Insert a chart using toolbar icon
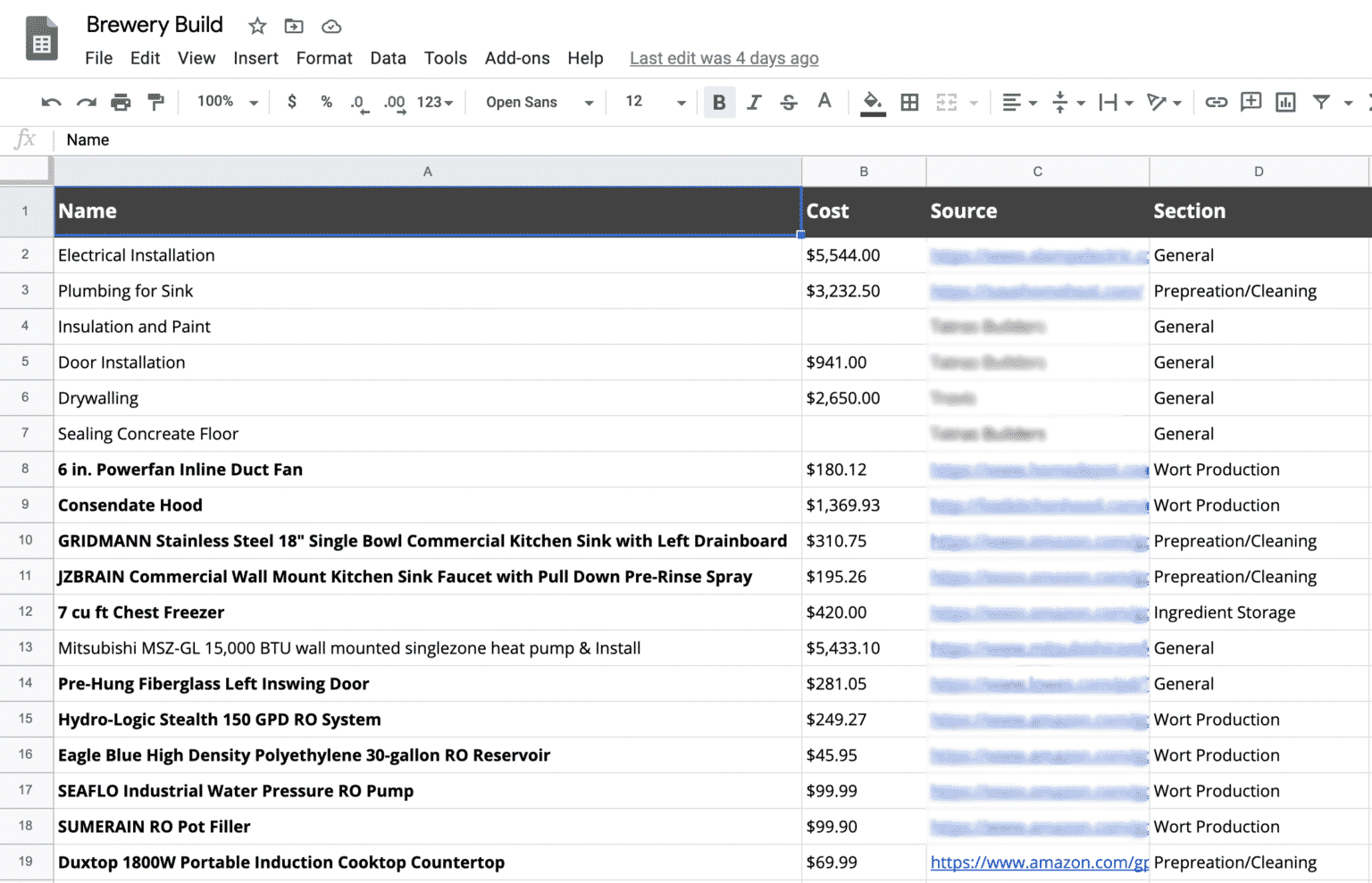The width and height of the screenshot is (1372, 883). point(1285,103)
